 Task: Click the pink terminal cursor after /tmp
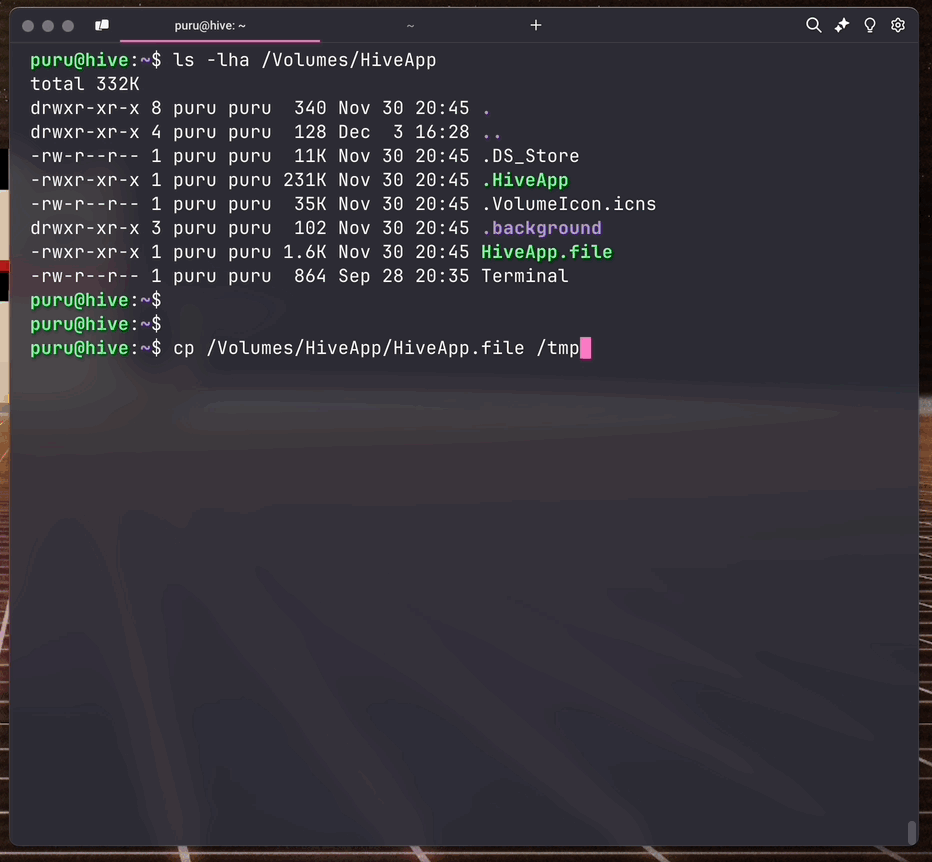(585, 348)
